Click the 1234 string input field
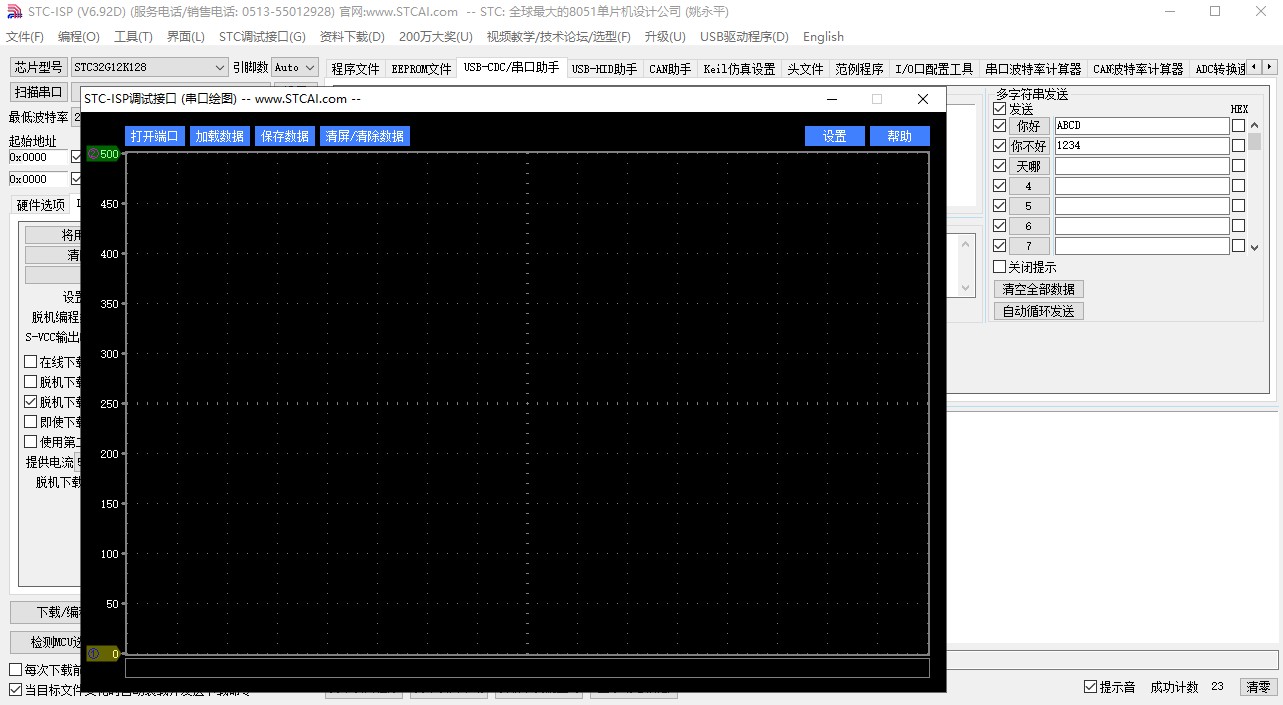The height and width of the screenshot is (705, 1283). (1142, 146)
